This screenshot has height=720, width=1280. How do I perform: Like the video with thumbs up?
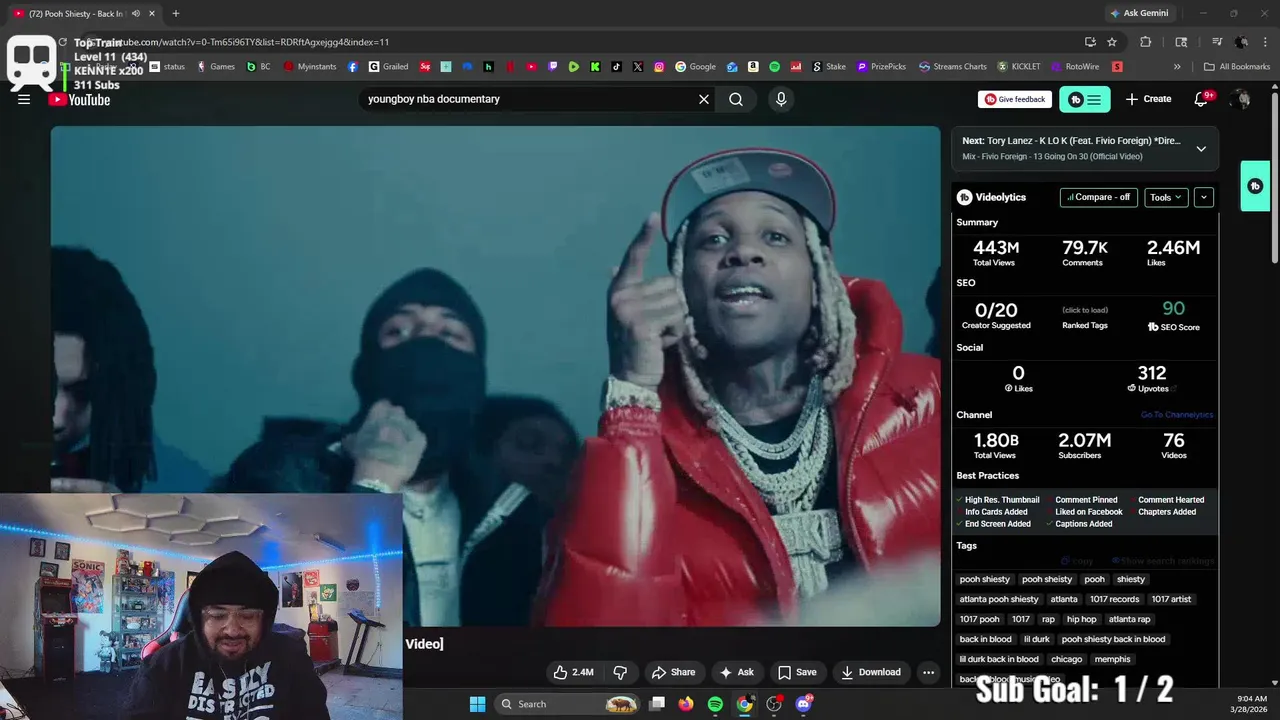click(x=574, y=672)
